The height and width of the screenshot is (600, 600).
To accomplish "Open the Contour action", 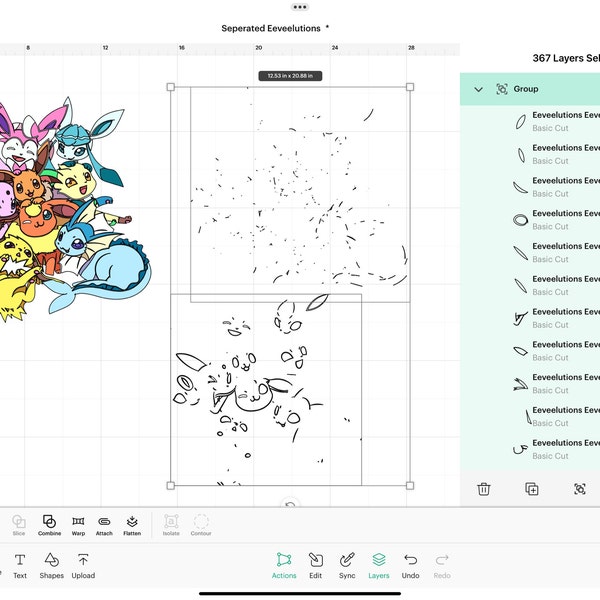I will coord(201,525).
